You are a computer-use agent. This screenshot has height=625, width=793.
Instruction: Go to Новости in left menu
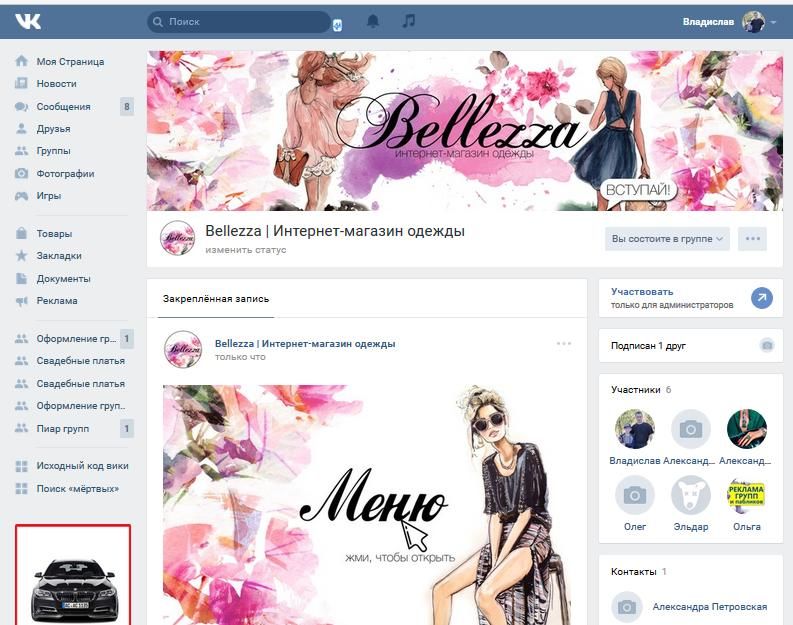tap(56, 84)
